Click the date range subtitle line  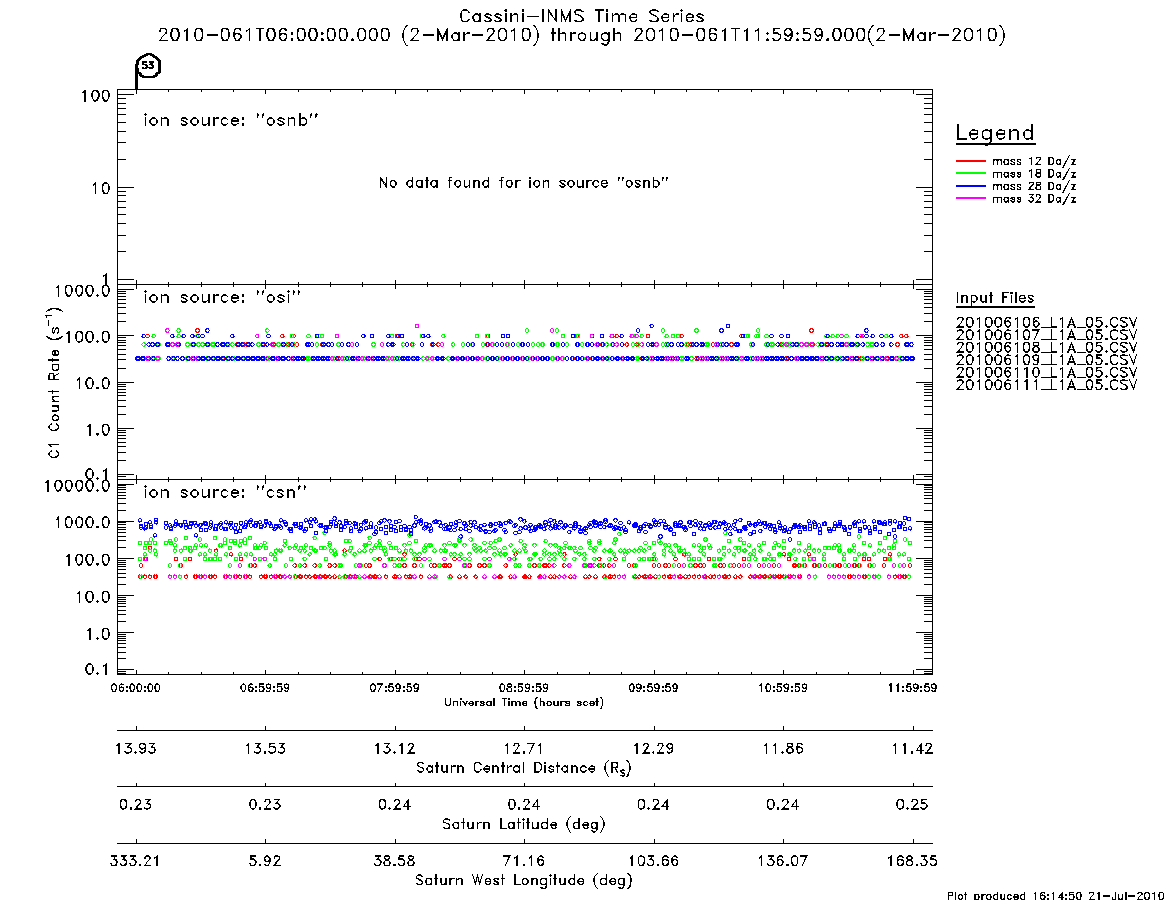(582, 35)
